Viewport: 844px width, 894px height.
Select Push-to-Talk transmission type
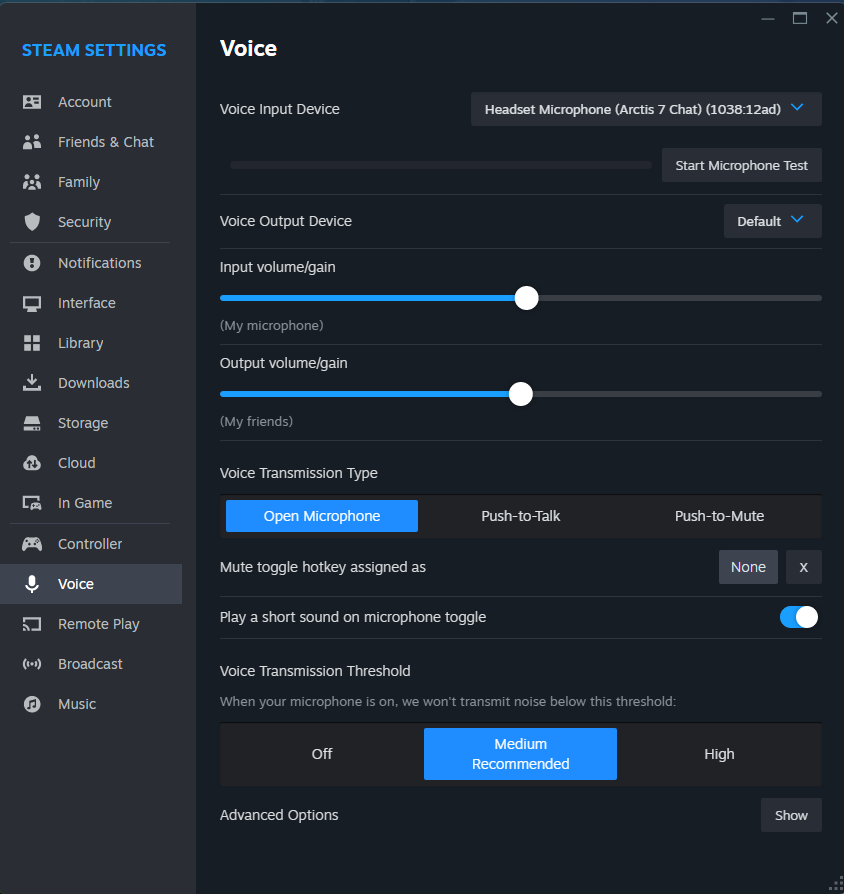(520, 516)
